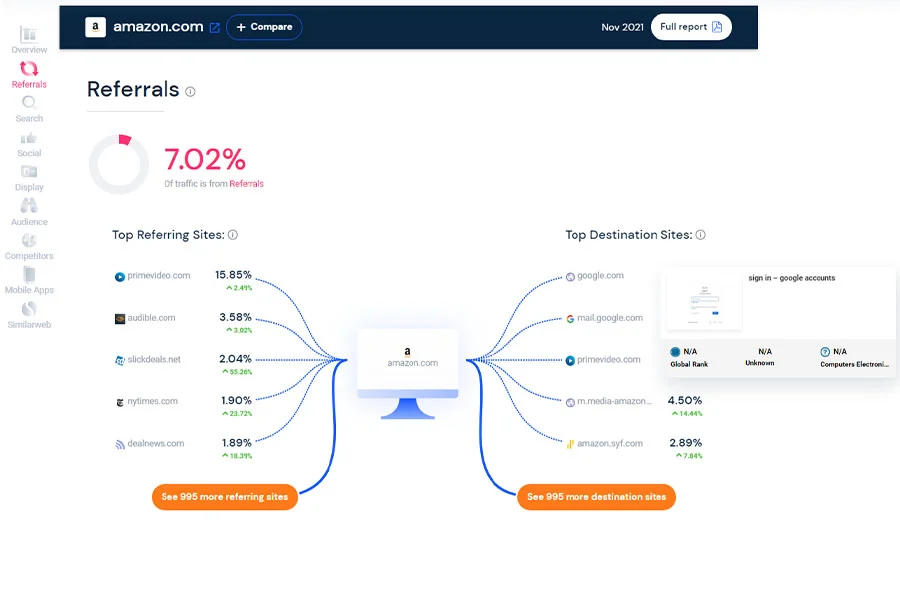Click the 4.50% value for m.media-amazon
Viewport: 900px width, 600px height.
click(685, 401)
